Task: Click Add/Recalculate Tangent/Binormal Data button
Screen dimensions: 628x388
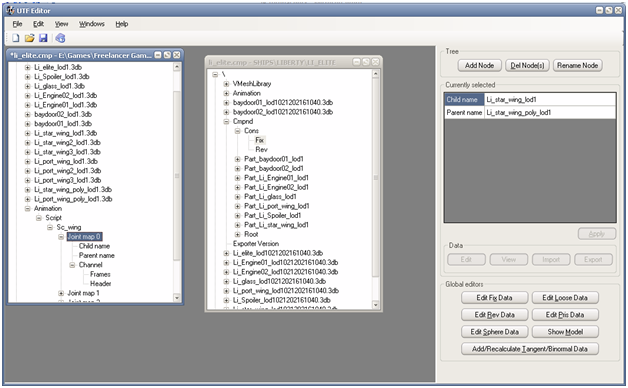Action: click(529, 349)
